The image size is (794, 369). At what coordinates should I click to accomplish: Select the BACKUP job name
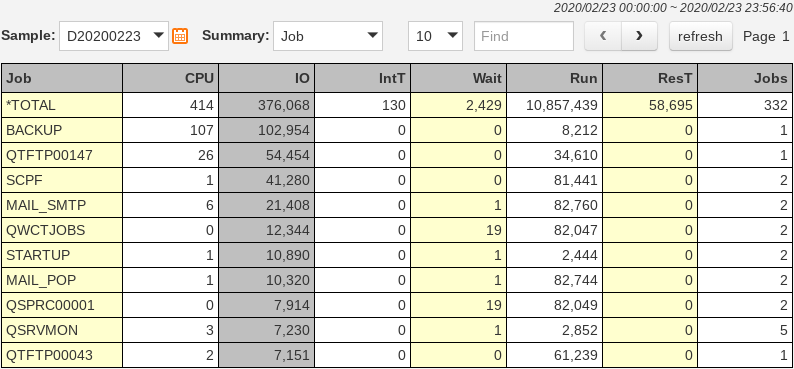coord(34,130)
